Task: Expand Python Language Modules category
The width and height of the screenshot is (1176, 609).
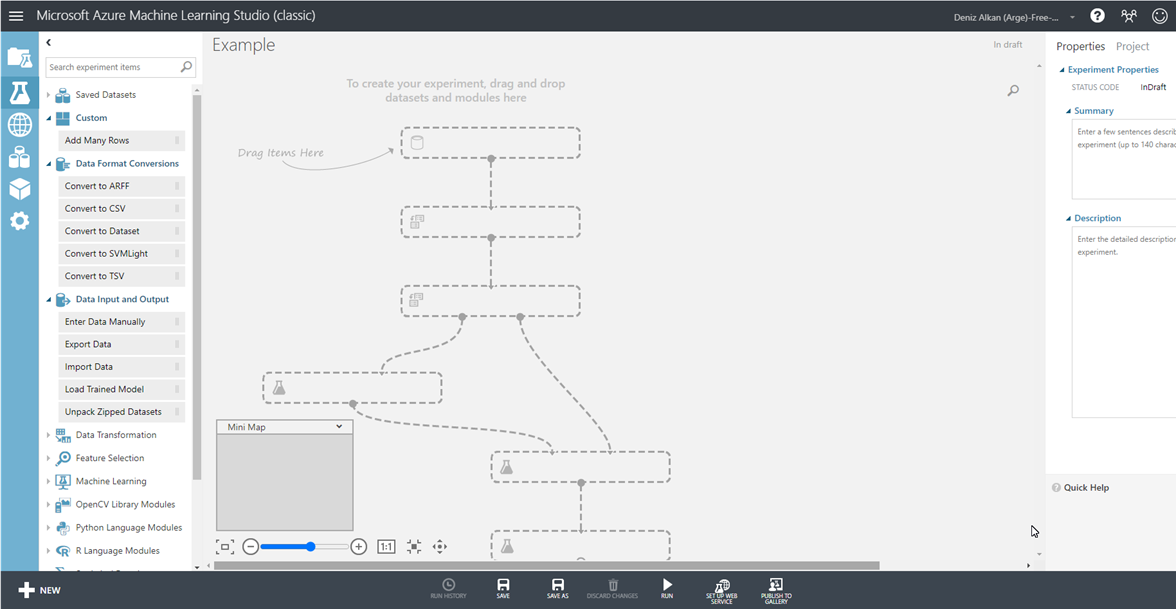Action: (49, 527)
